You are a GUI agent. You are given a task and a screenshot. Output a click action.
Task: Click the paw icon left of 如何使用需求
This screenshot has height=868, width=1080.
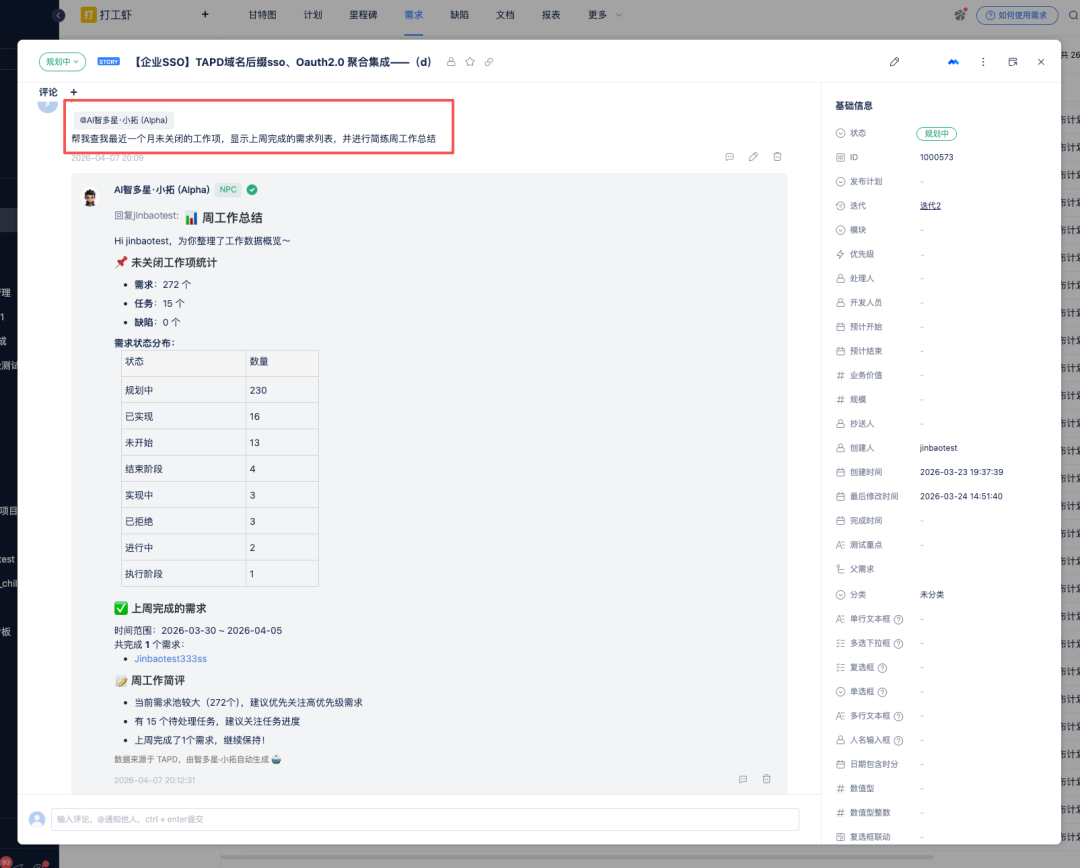coord(960,14)
